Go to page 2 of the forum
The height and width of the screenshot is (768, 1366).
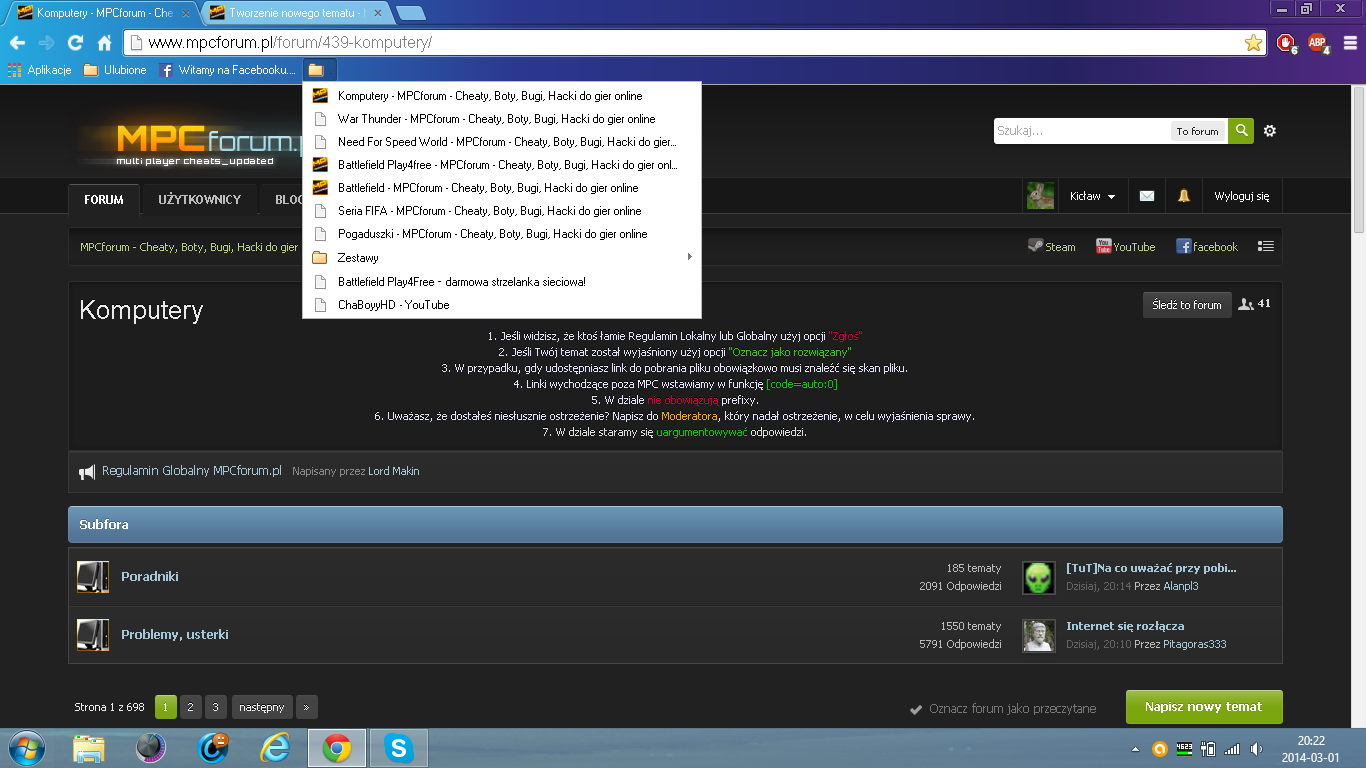pyautogui.click(x=191, y=707)
